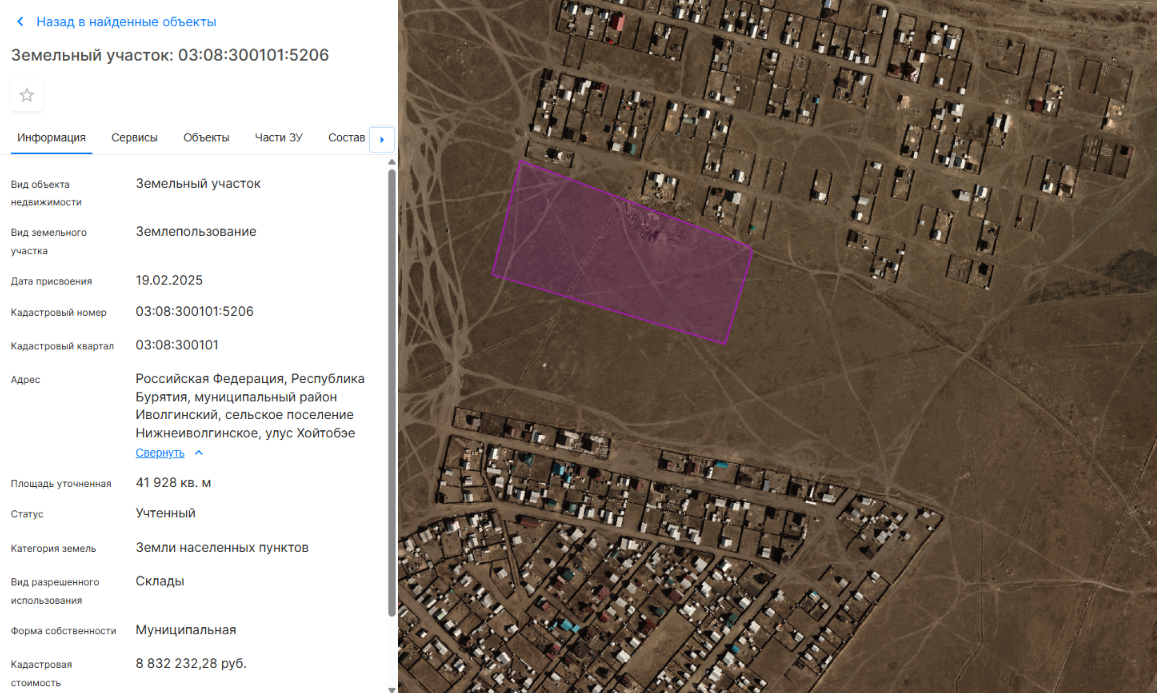Select the Части ЗУ tab
The width and height of the screenshot is (1157, 693).
[279, 138]
